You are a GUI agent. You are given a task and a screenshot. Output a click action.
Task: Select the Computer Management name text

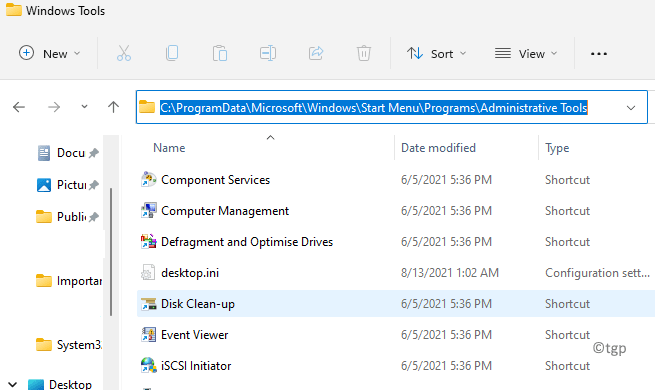pos(225,211)
